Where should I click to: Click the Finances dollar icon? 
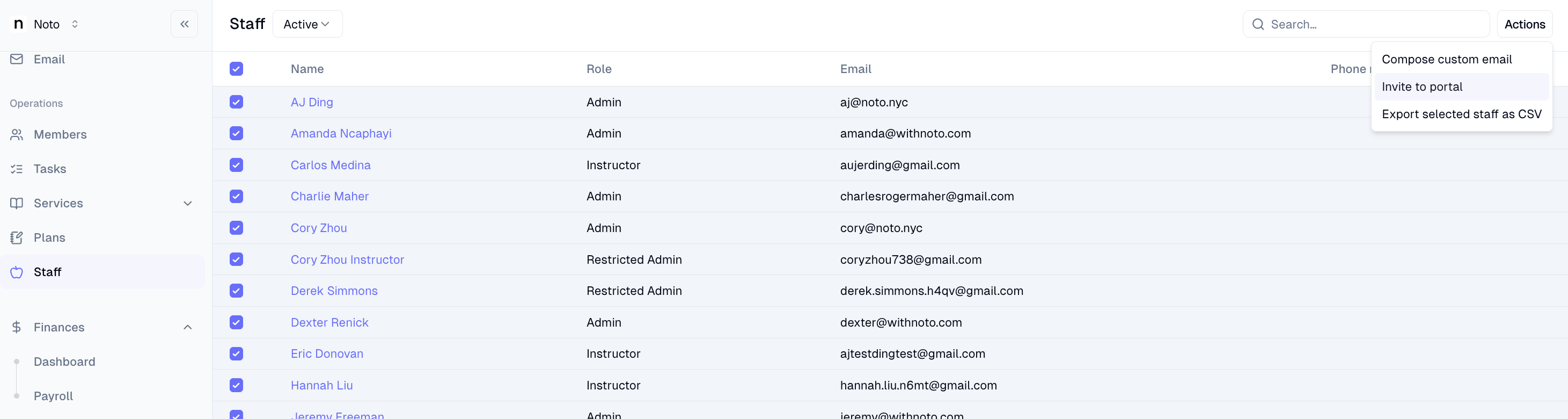coord(17,327)
